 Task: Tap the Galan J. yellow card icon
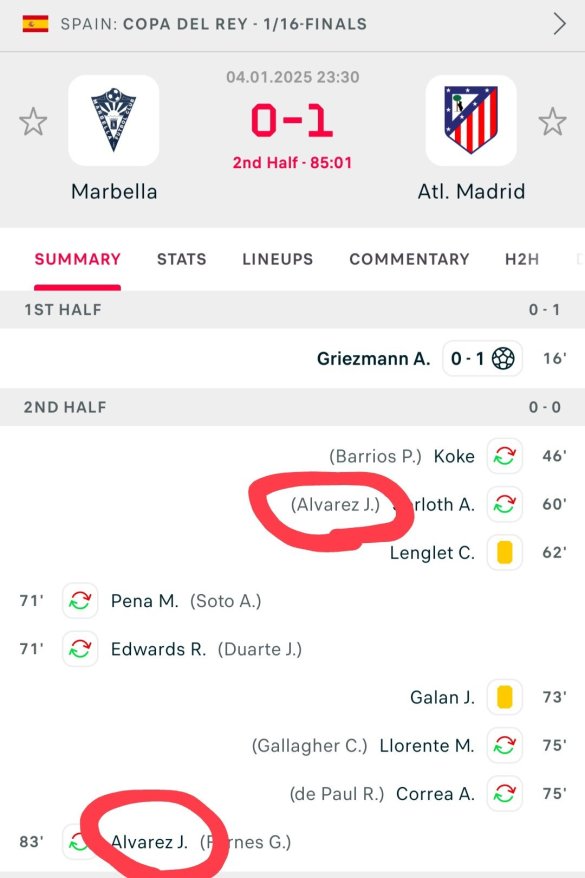[x=505, y=697]
